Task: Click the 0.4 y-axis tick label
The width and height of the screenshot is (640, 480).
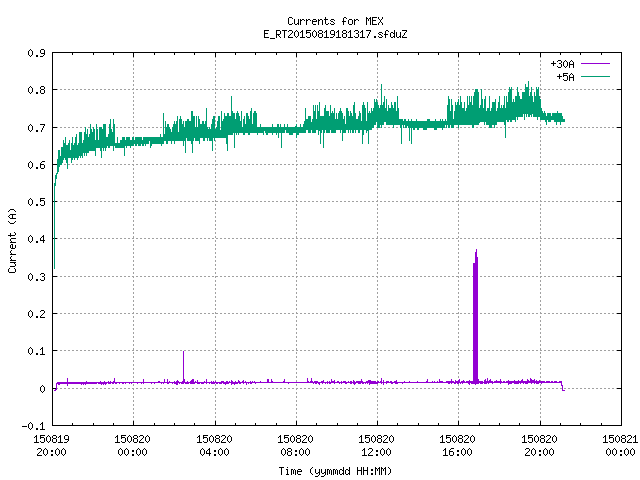Action: 36,239
